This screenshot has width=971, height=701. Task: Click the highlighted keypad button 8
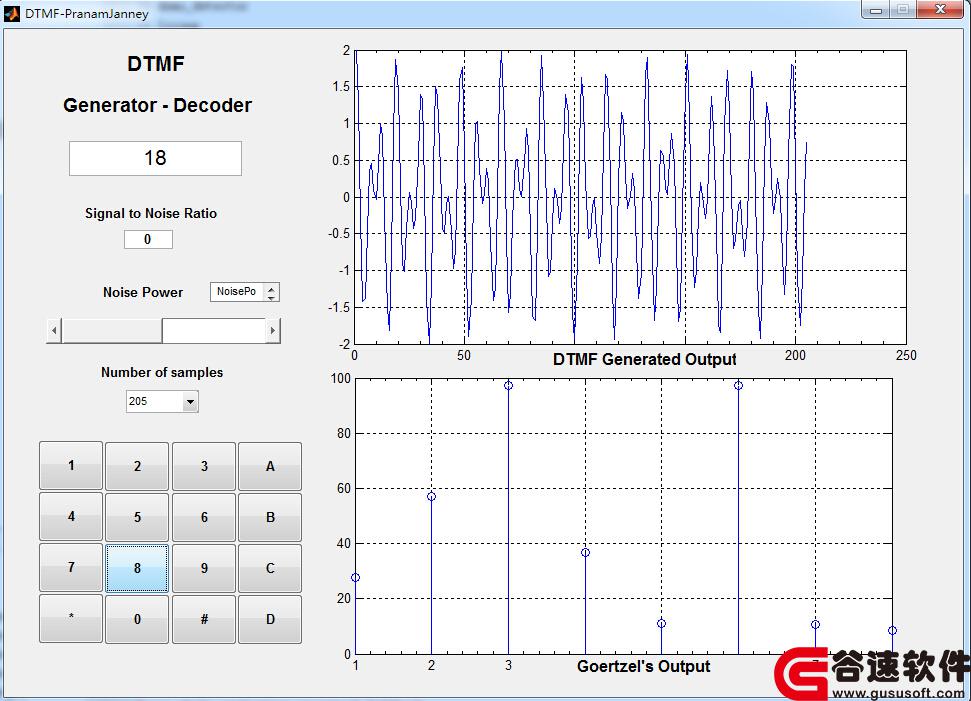point(137,568)
